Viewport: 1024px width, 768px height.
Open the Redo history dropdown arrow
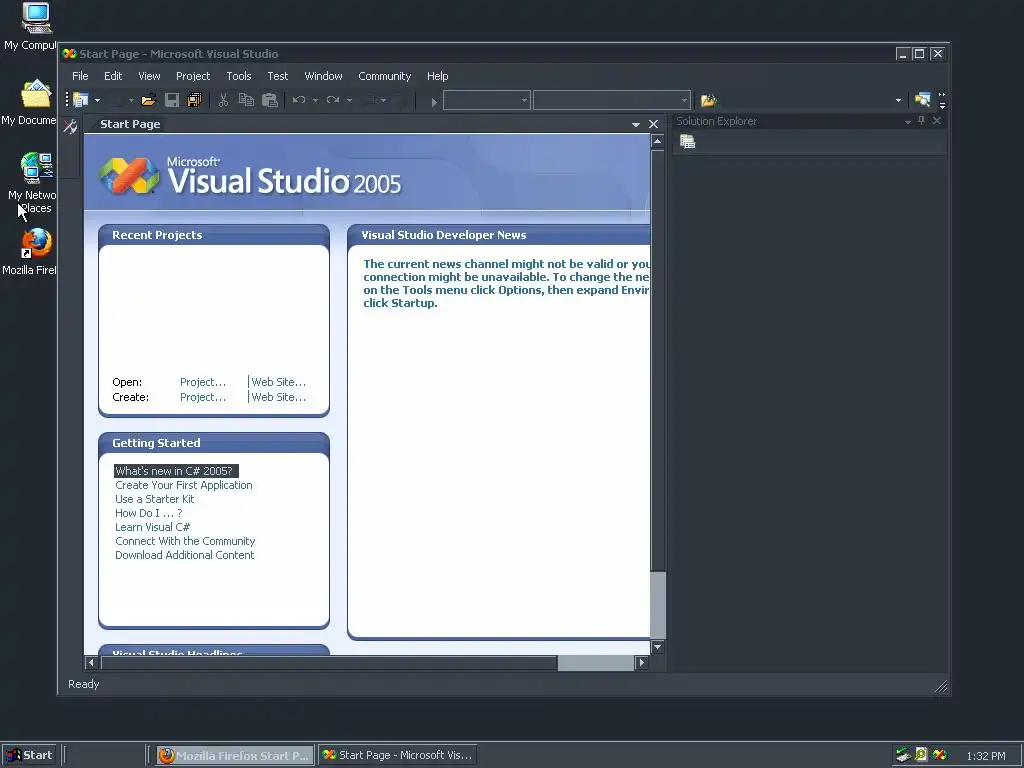coord(349,101)
